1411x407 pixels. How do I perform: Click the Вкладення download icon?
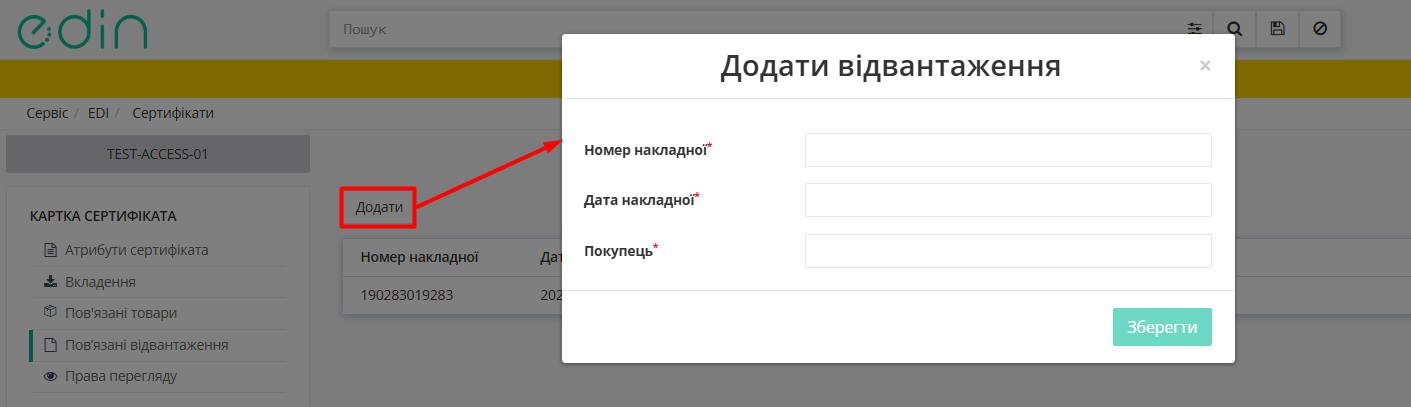click(x=51, y=282)
